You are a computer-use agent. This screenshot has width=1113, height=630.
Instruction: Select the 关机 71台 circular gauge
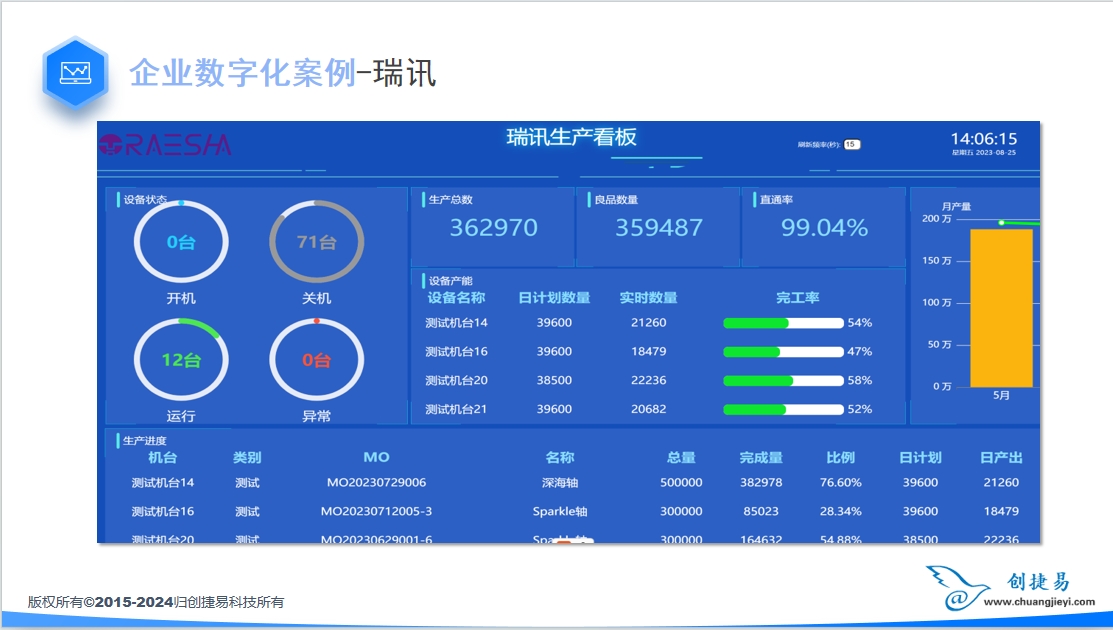pyautogui.click(x=316, y=242)
